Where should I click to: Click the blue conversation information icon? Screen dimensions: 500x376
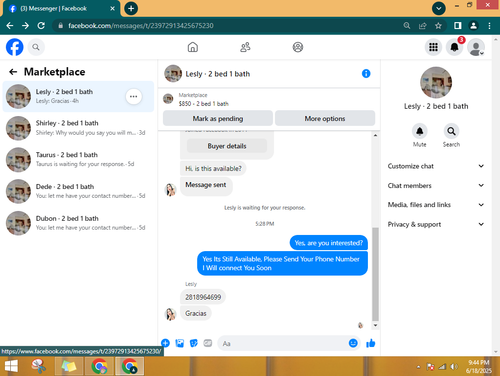point(366,73)
